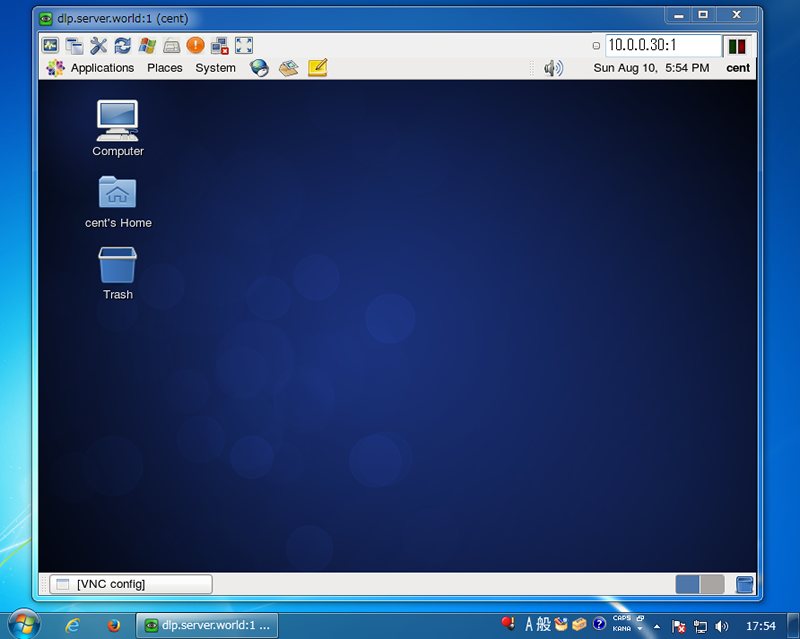Open the System menu
The width and height of the screenshot is (800, 639).
(x=215, y=68)
